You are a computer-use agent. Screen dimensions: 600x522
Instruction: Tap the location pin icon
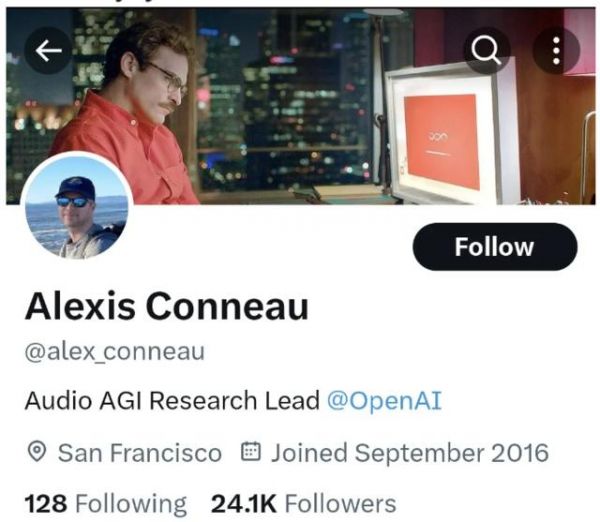point(37,452)
